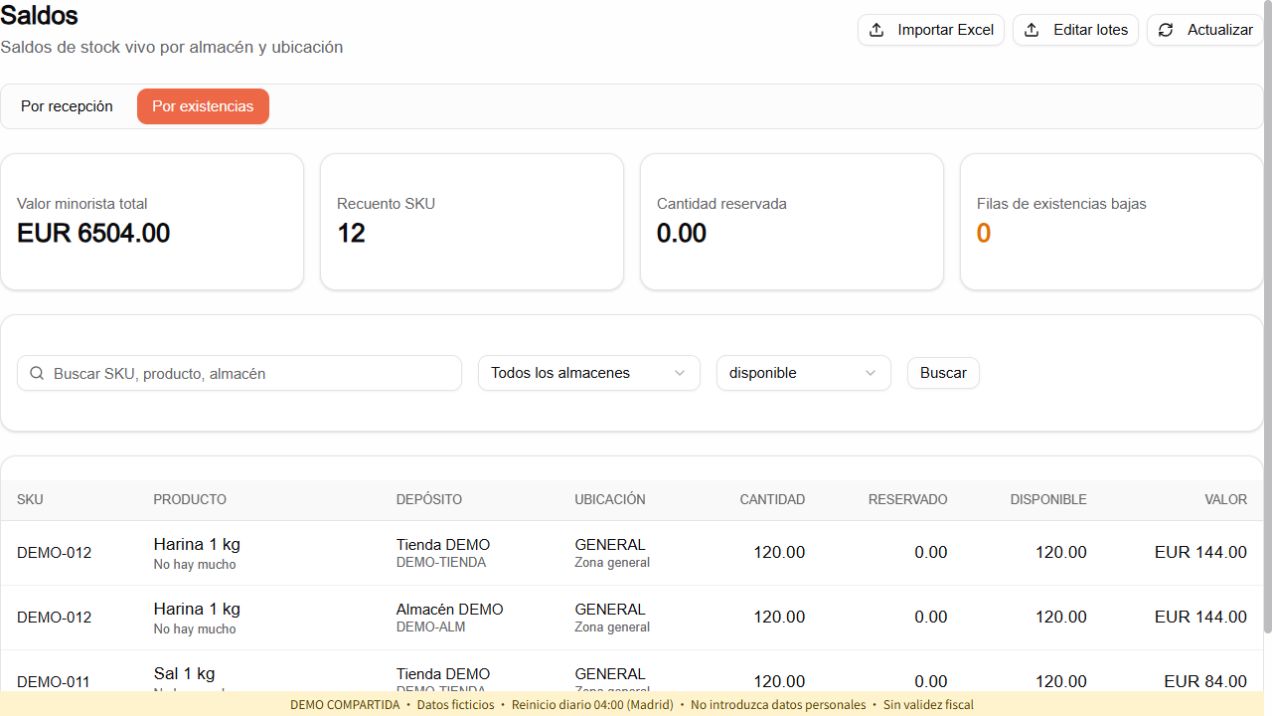Click Harina 1 kg in the Almacén DEMO row
Image resolution: width=1272 pixels, height=716 pixels.
[196, 609]
